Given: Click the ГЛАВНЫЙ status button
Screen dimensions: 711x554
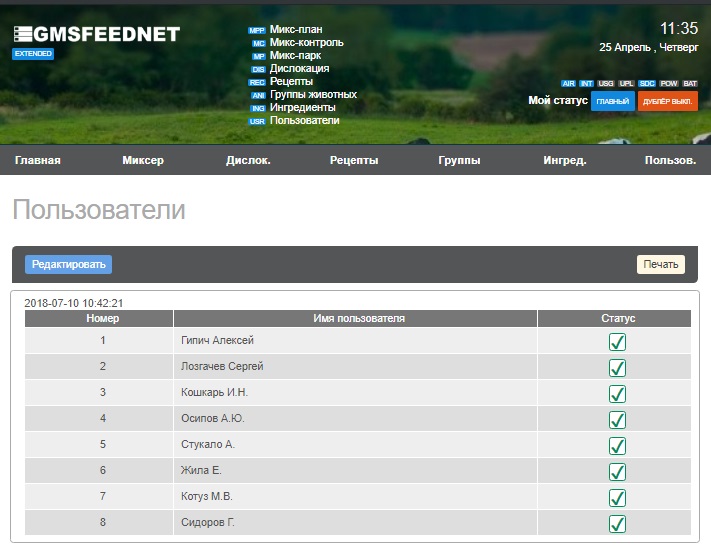Looking at the screenshot, I should point(613,101).
